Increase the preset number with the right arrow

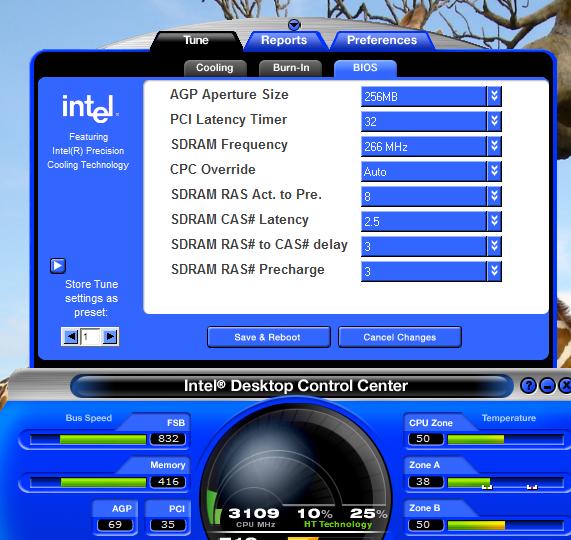pyautogui.click(x=110, y=336)
